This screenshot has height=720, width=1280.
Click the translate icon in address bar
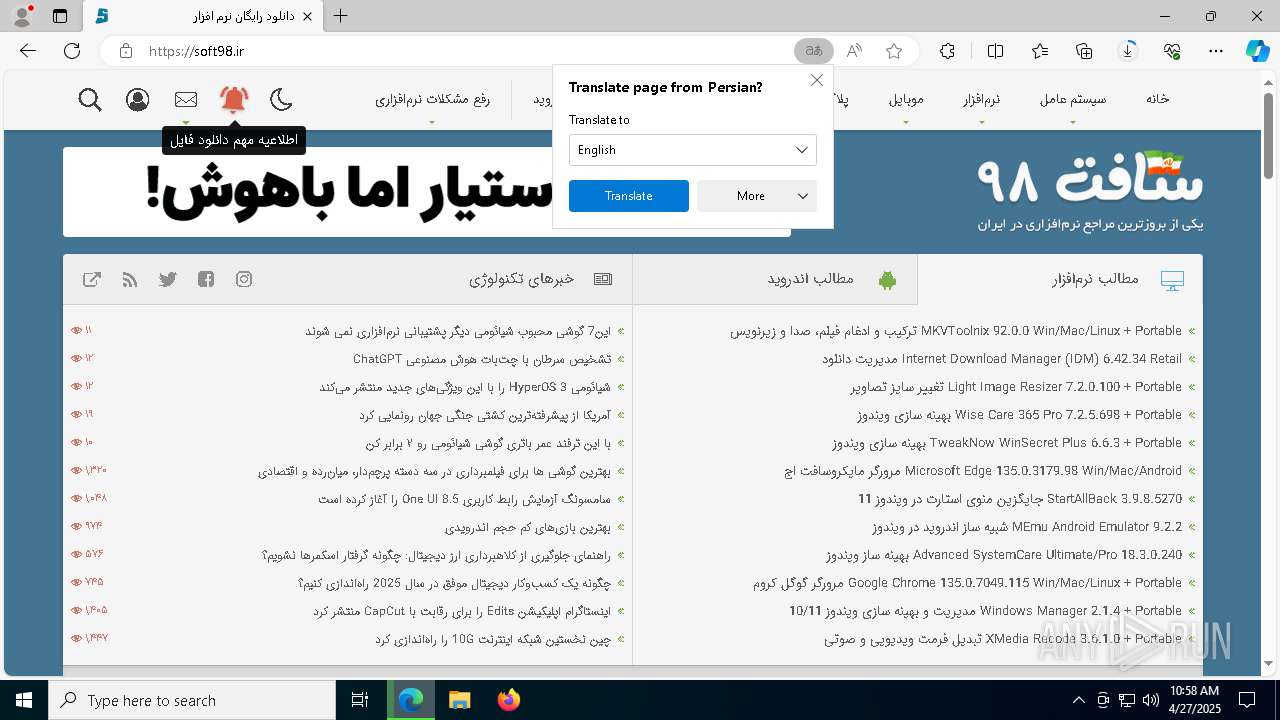[x=814, y=51]
